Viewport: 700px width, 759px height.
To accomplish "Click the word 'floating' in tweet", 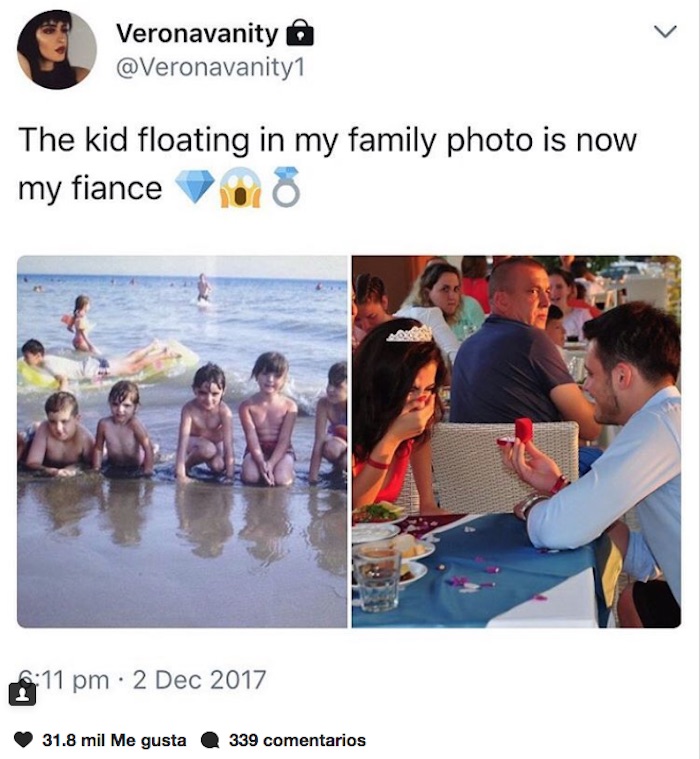I will [210, 140].
